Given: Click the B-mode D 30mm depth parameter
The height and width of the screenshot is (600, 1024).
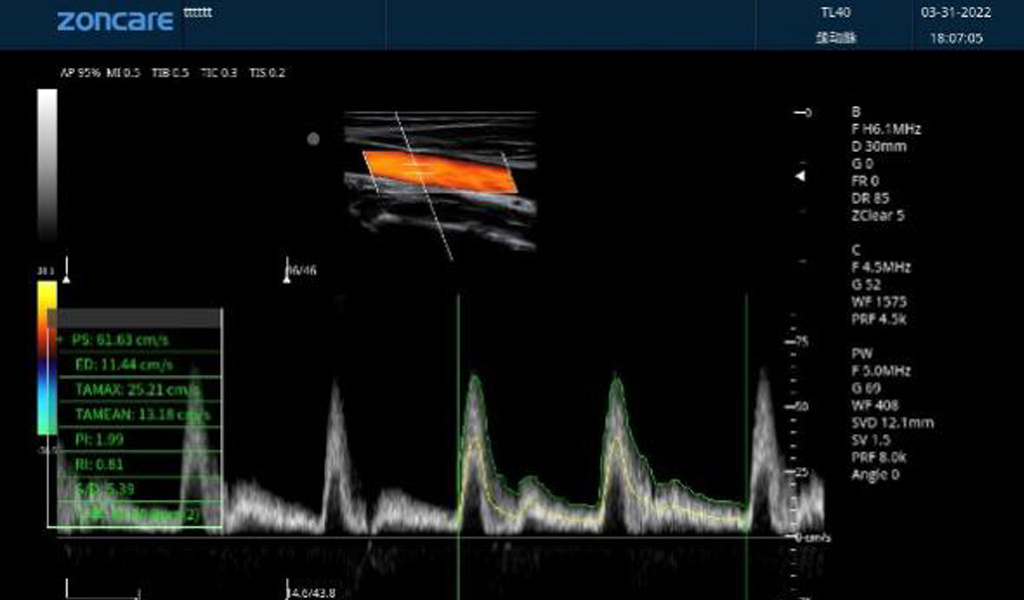Looking at the screenshot, I should click(x=878, y=146).
